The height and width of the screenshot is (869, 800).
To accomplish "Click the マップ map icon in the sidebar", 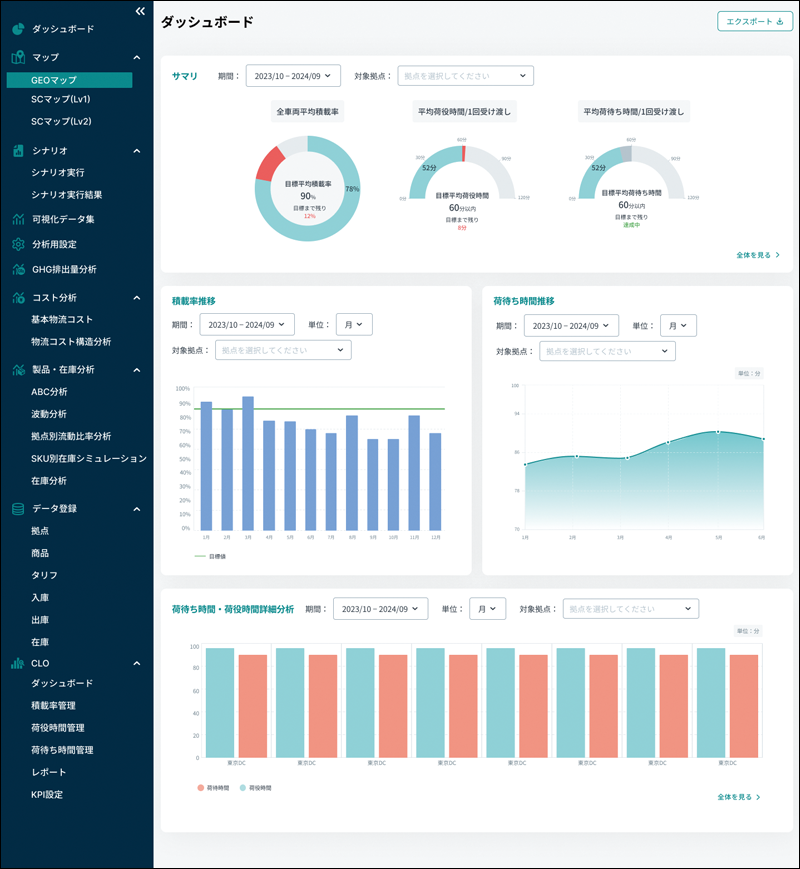I will pyautogui.click(x=18, y=57).
